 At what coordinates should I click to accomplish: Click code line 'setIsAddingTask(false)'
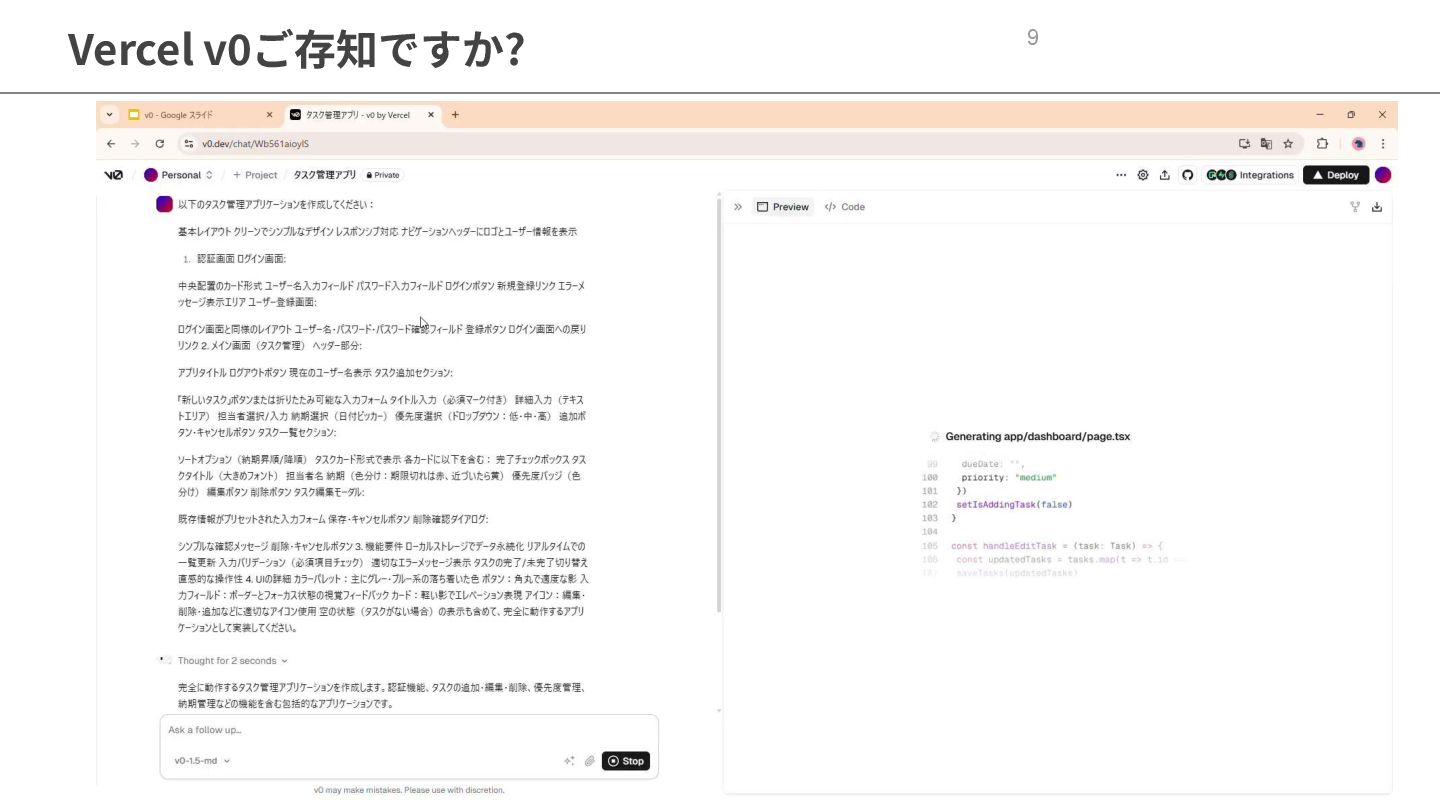click(1013, 505)
